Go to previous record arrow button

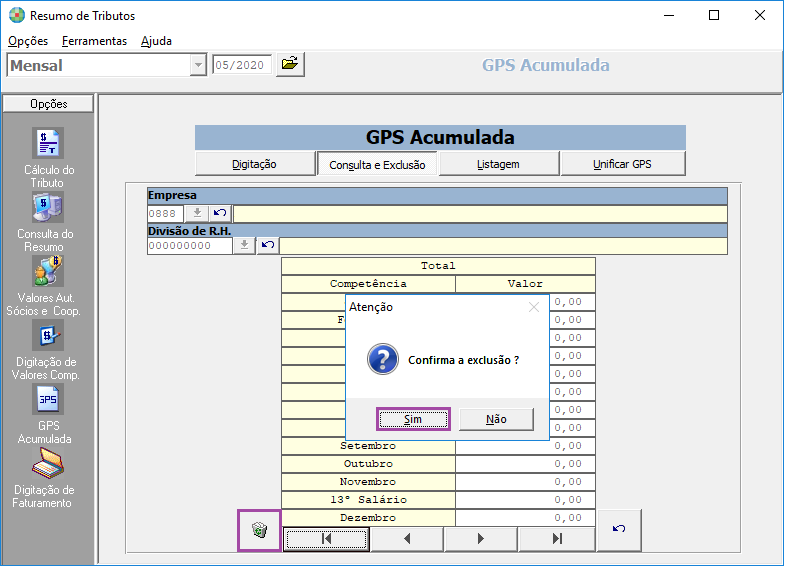pos(407,539)
